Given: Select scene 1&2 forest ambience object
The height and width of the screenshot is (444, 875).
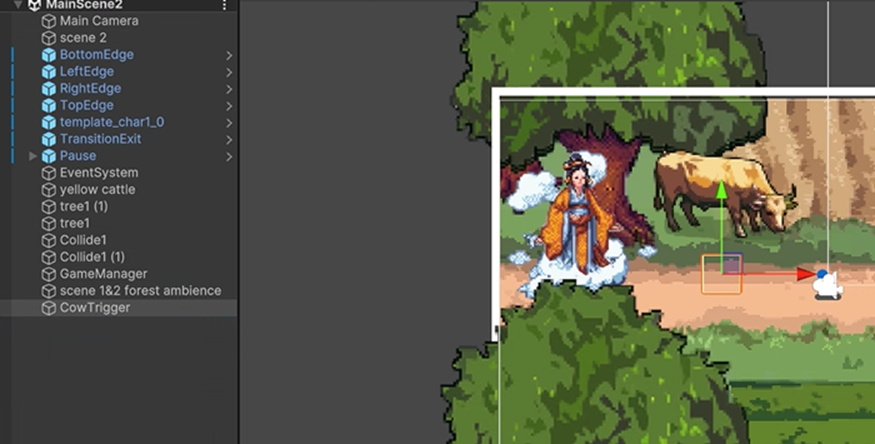Looking at the screenshot, I should tap(140, 291).
